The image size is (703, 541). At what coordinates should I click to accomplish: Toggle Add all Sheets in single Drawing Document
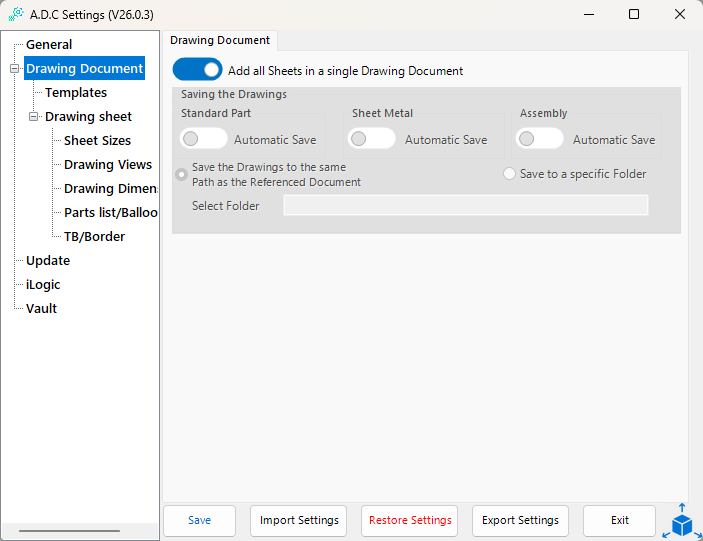pyautogui.click(x=197, y=69)
